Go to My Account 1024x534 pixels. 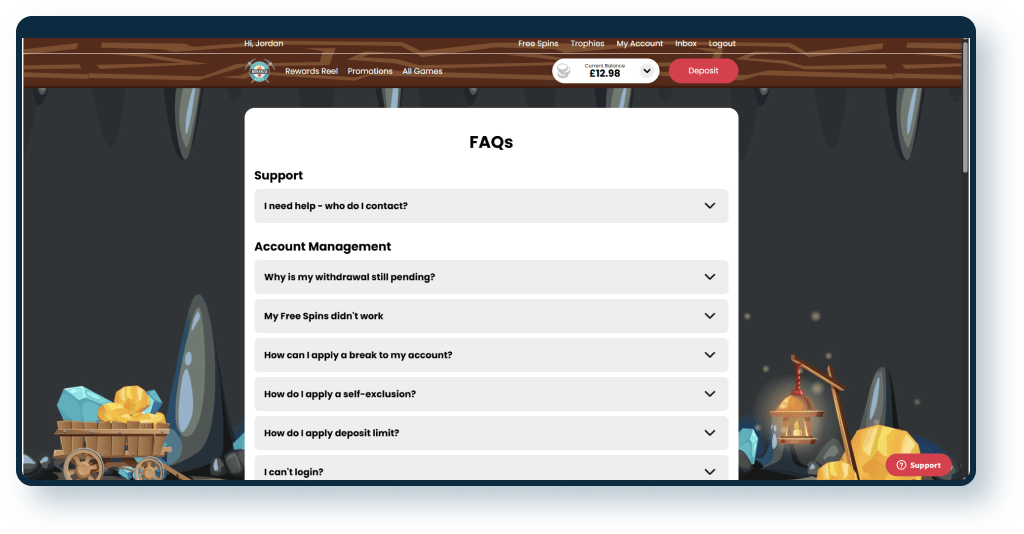coord(639,44)
